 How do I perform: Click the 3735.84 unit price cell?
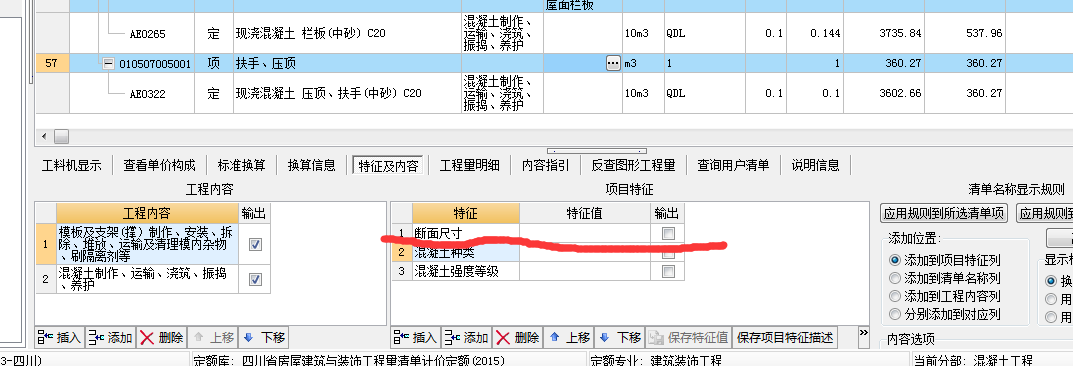(885, 34)
